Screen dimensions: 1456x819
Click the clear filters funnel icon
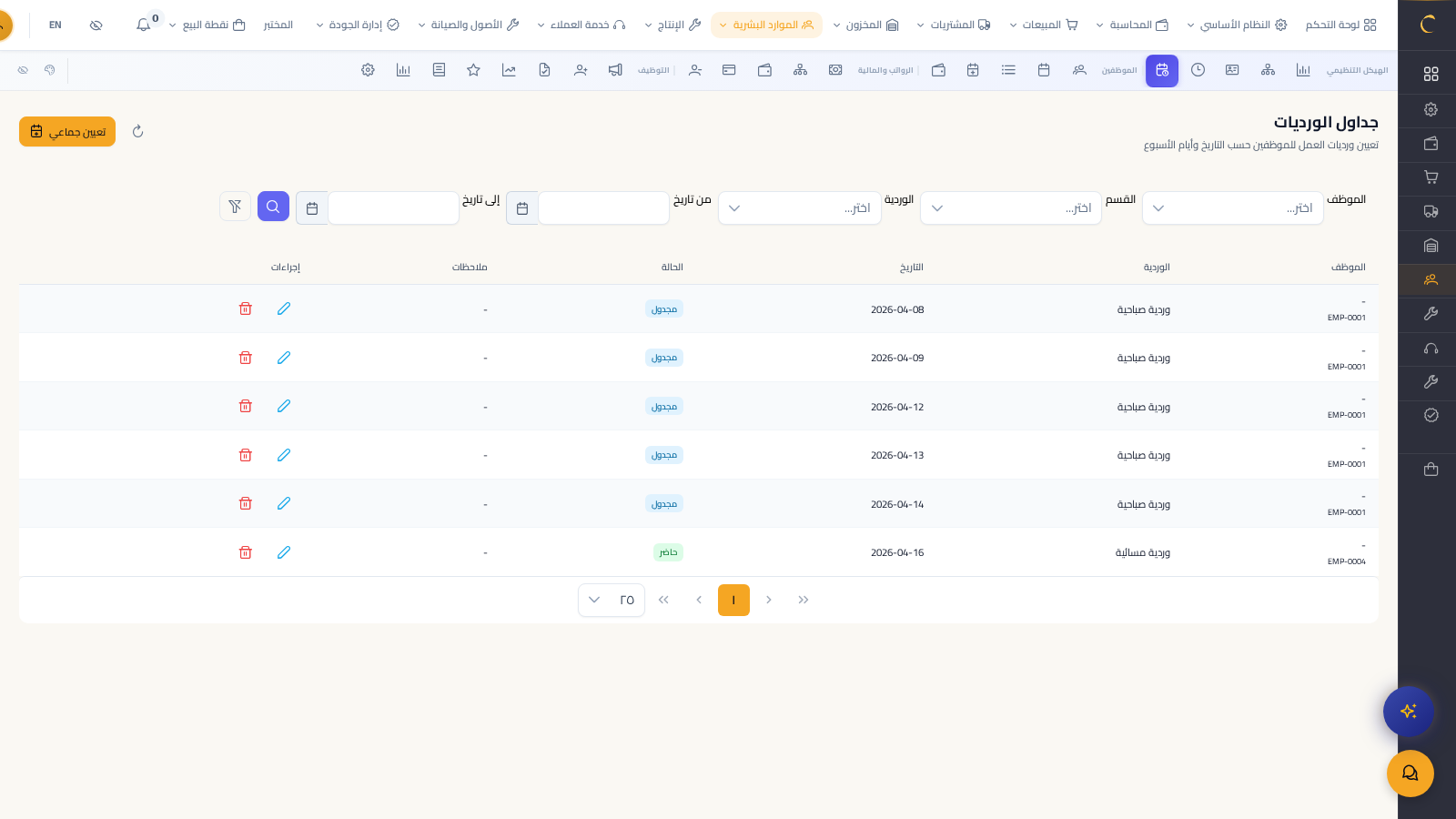click(235, 207)
